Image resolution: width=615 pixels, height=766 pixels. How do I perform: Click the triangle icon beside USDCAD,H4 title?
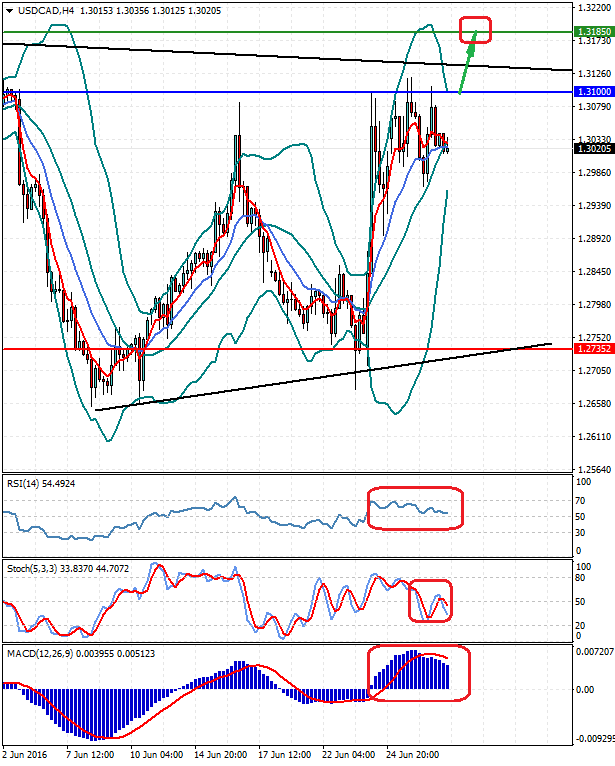[9, 11]
